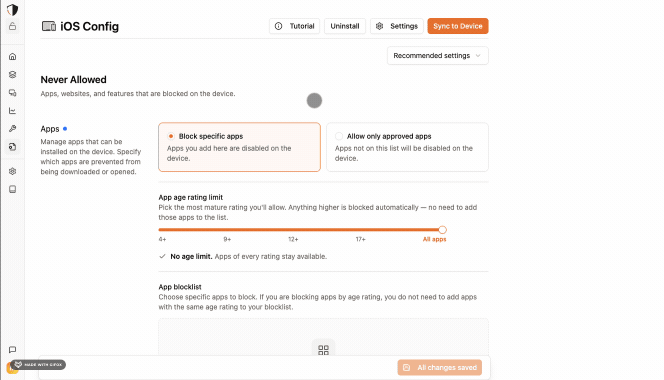Open the chat bubble icon in sidebar
This screenshot has height=380, width=664.
pos(13,350)
